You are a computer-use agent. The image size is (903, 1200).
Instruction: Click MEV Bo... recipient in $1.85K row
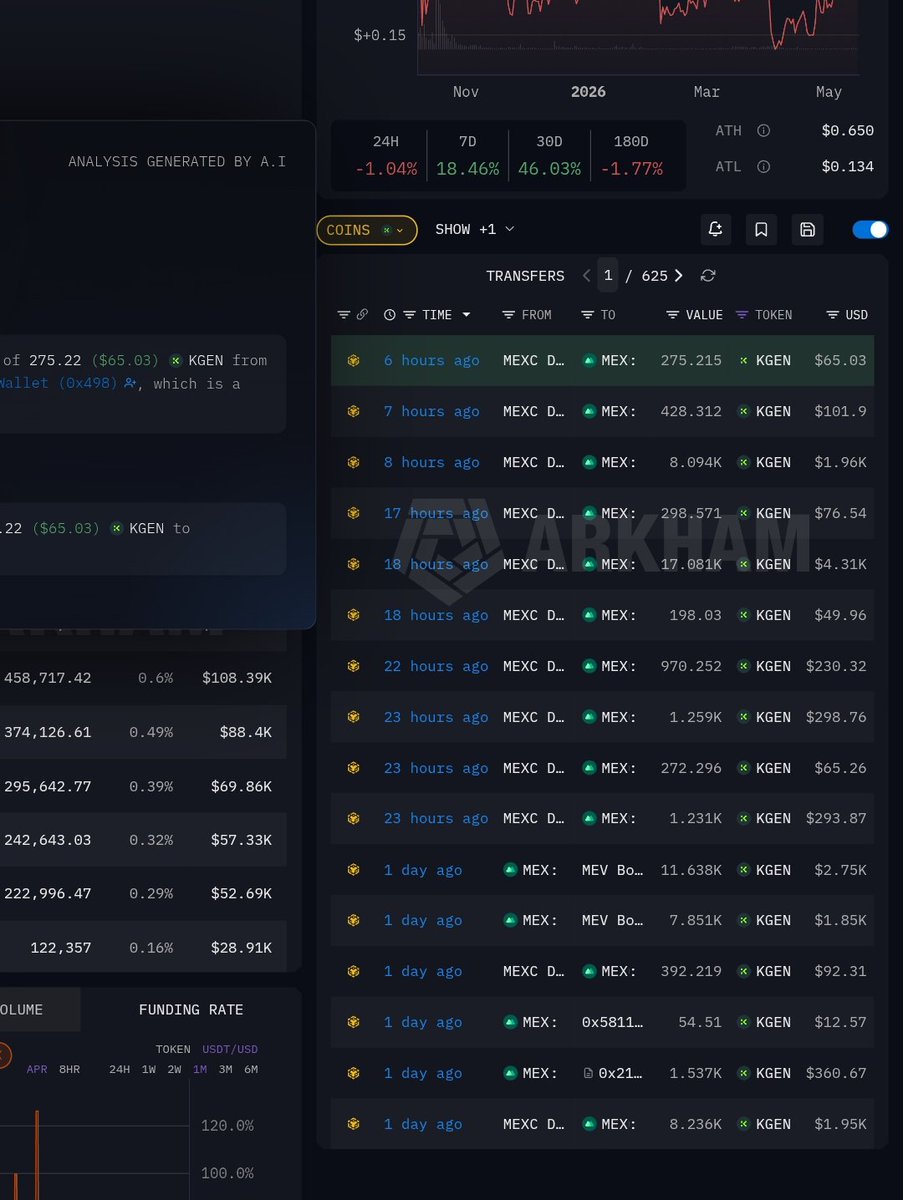pyautogui.click(x=613, y=921)
